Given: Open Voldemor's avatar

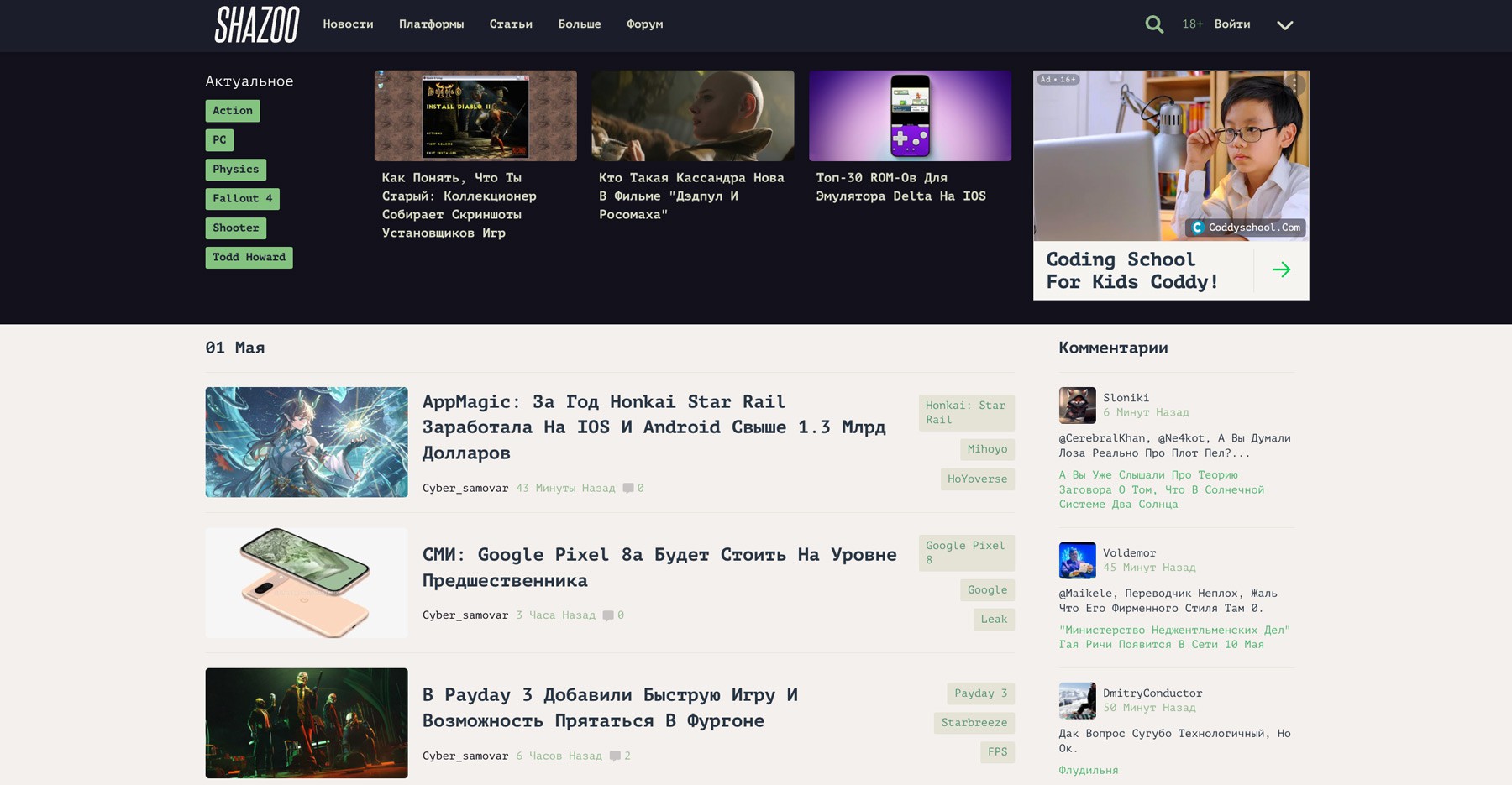Looking at the screenshot, I should click(1077, 561).
